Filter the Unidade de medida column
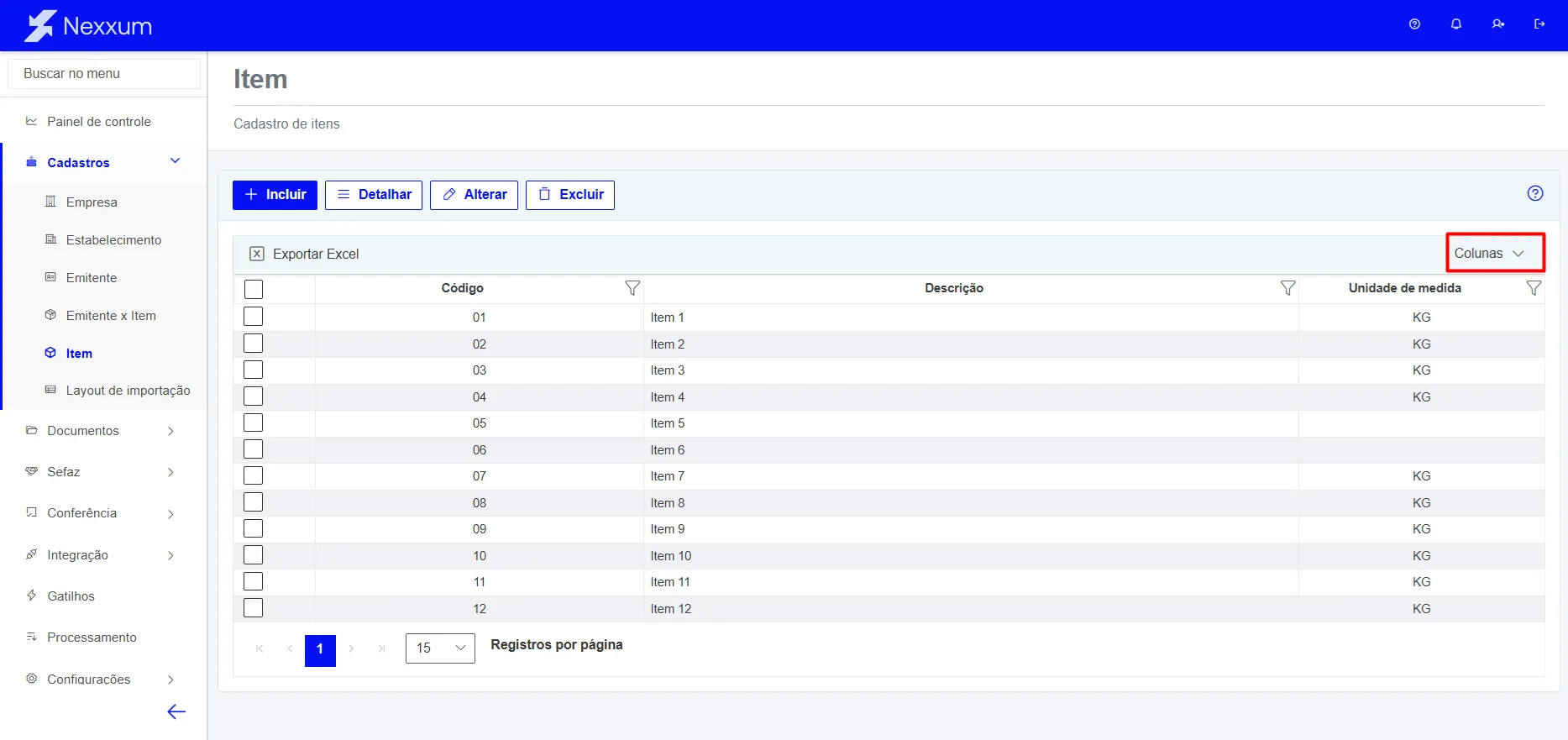Screen dimensions: 1568x740 tap(1534, 288)
